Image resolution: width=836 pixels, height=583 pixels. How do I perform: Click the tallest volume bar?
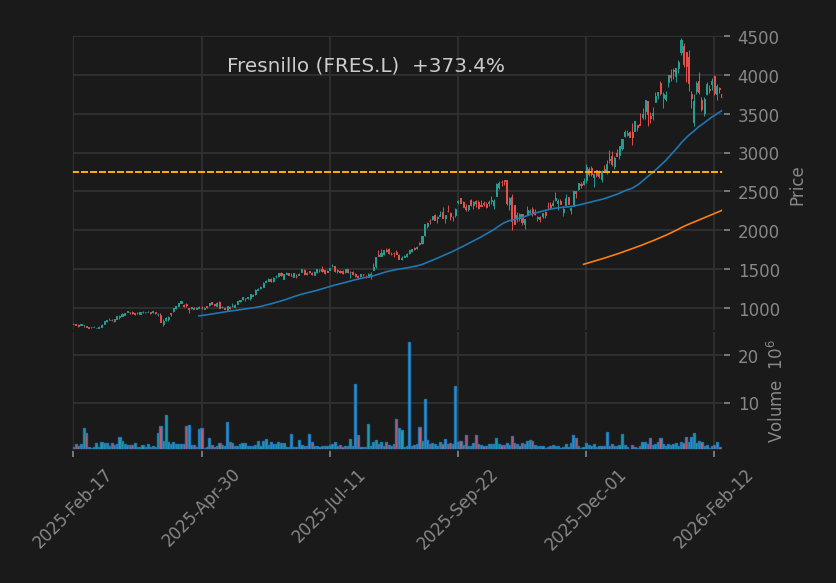click(x=409, y=395)
